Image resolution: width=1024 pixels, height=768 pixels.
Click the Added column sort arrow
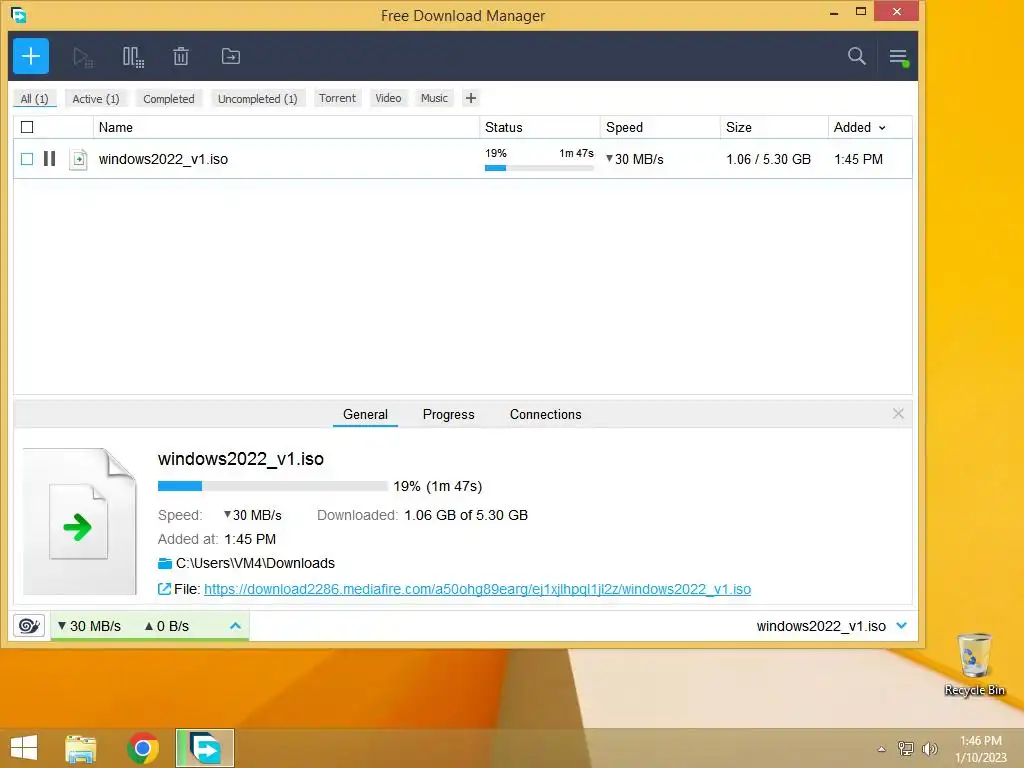coord(882,128)
